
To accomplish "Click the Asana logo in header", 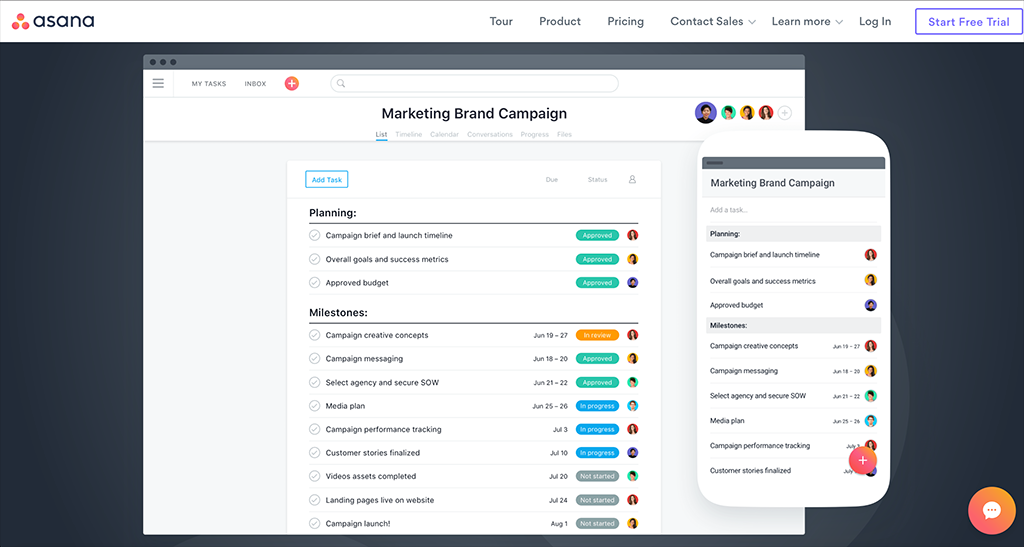I will tap(53, 21).
